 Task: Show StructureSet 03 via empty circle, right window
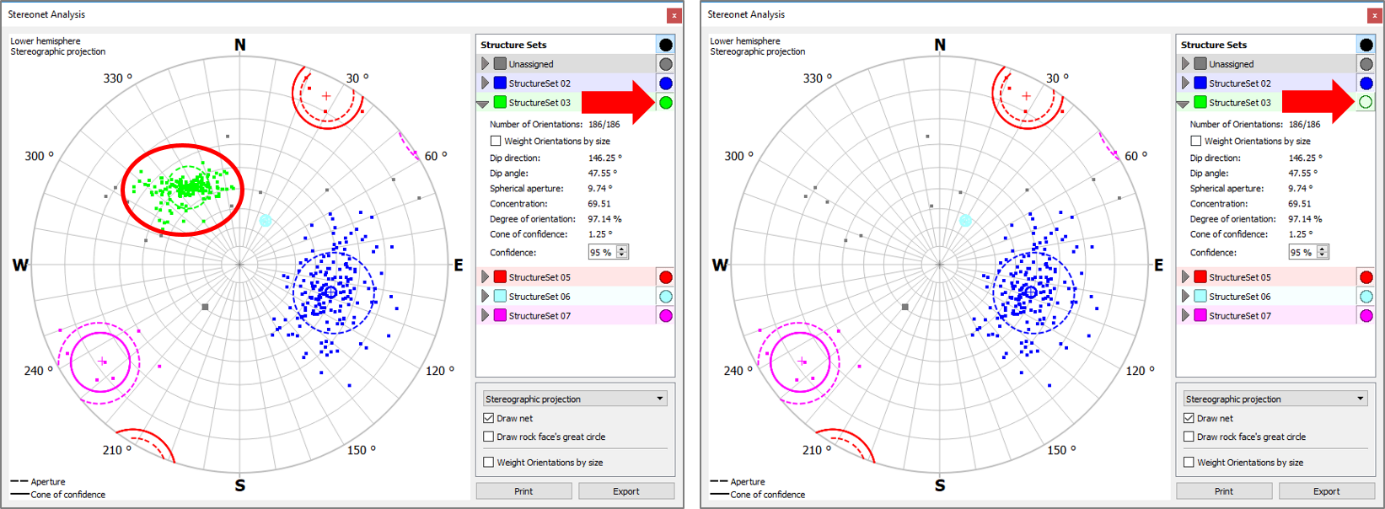(1366, 102)
